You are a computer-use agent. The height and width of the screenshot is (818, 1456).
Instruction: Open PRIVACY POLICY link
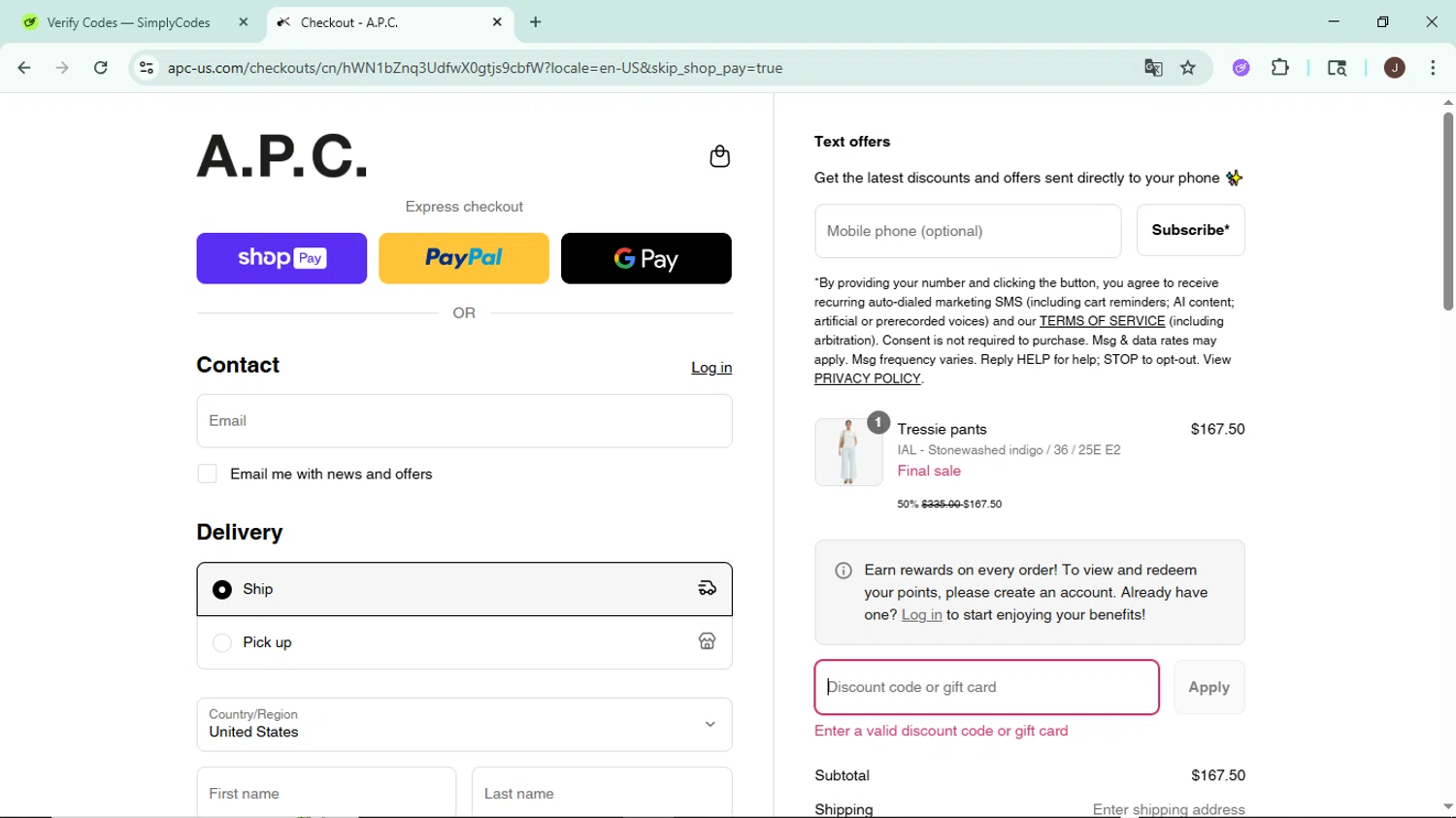[x=867, y=378]
